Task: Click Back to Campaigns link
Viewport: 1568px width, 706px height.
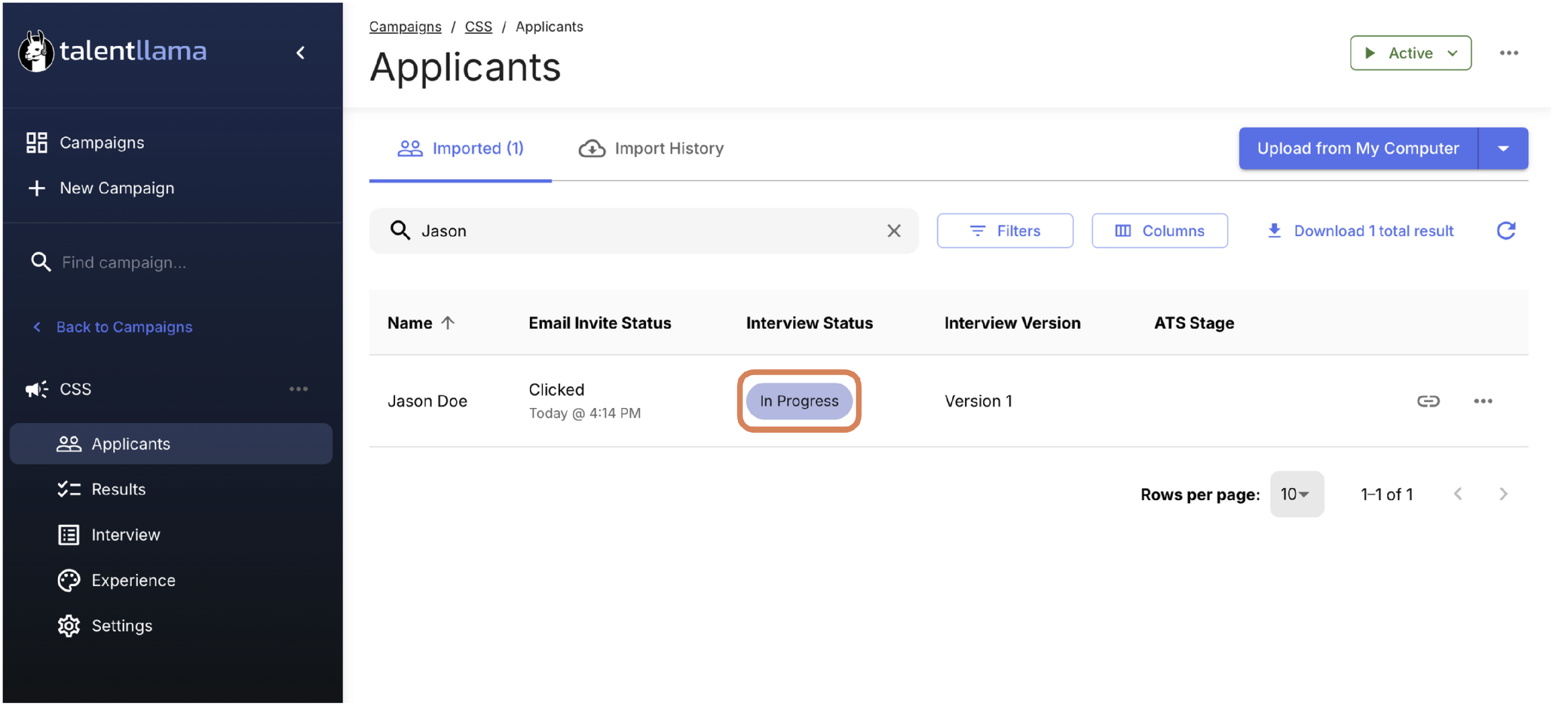Action: [x=123, y=327]
